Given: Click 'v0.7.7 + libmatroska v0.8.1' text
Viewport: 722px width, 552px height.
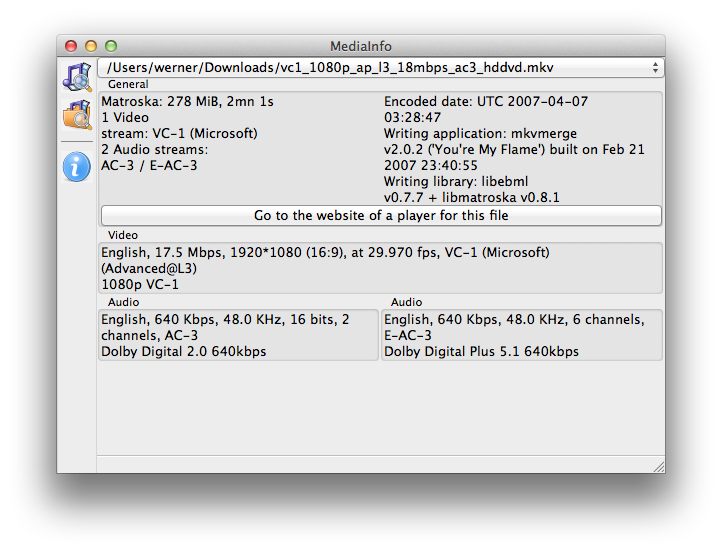Looking at the screenshot, I should [x=472, y=198].
